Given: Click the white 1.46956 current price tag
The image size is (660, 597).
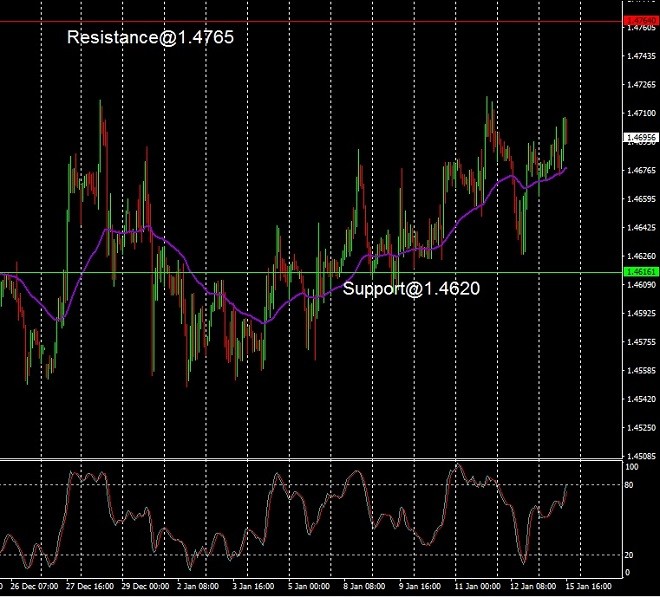Looking at the screenshot, I should click(x=641, y=138).
